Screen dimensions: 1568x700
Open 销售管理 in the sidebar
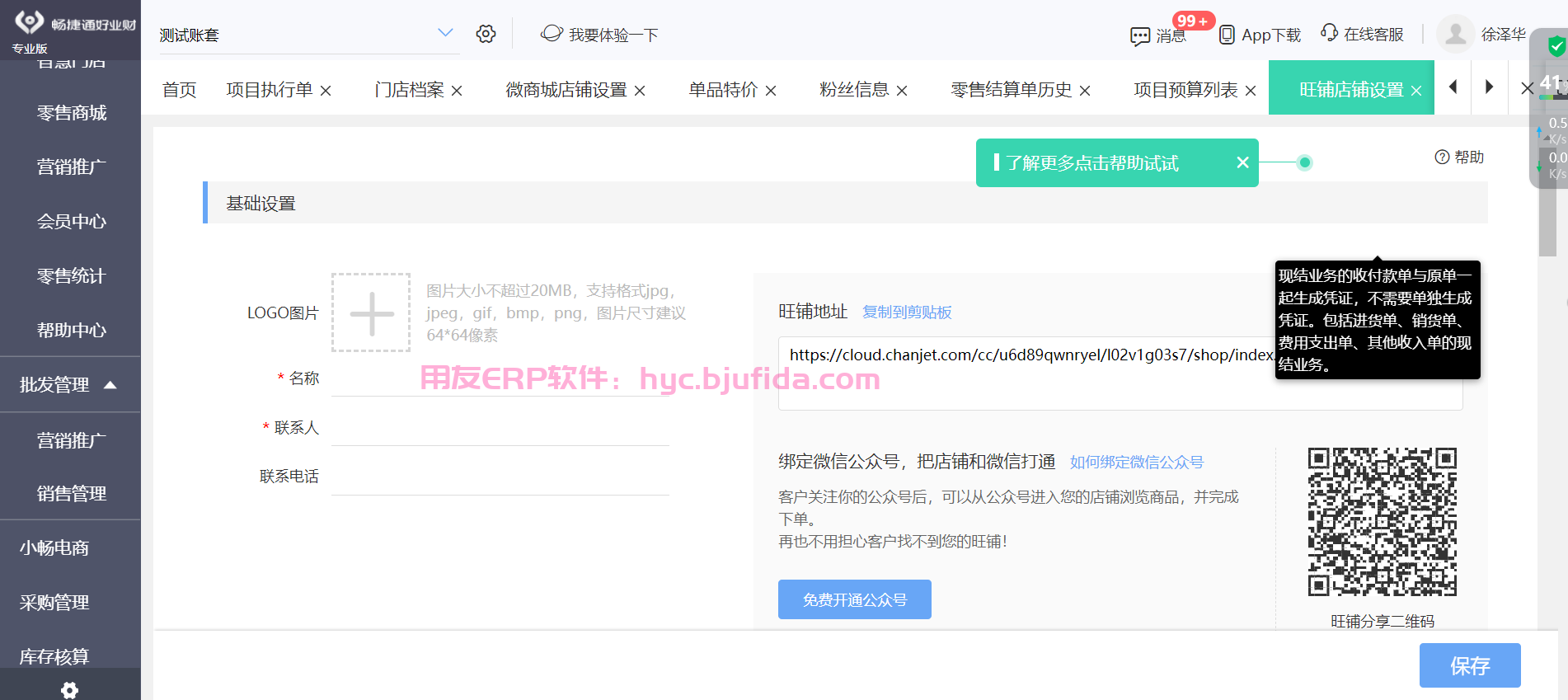coord(71,493)
